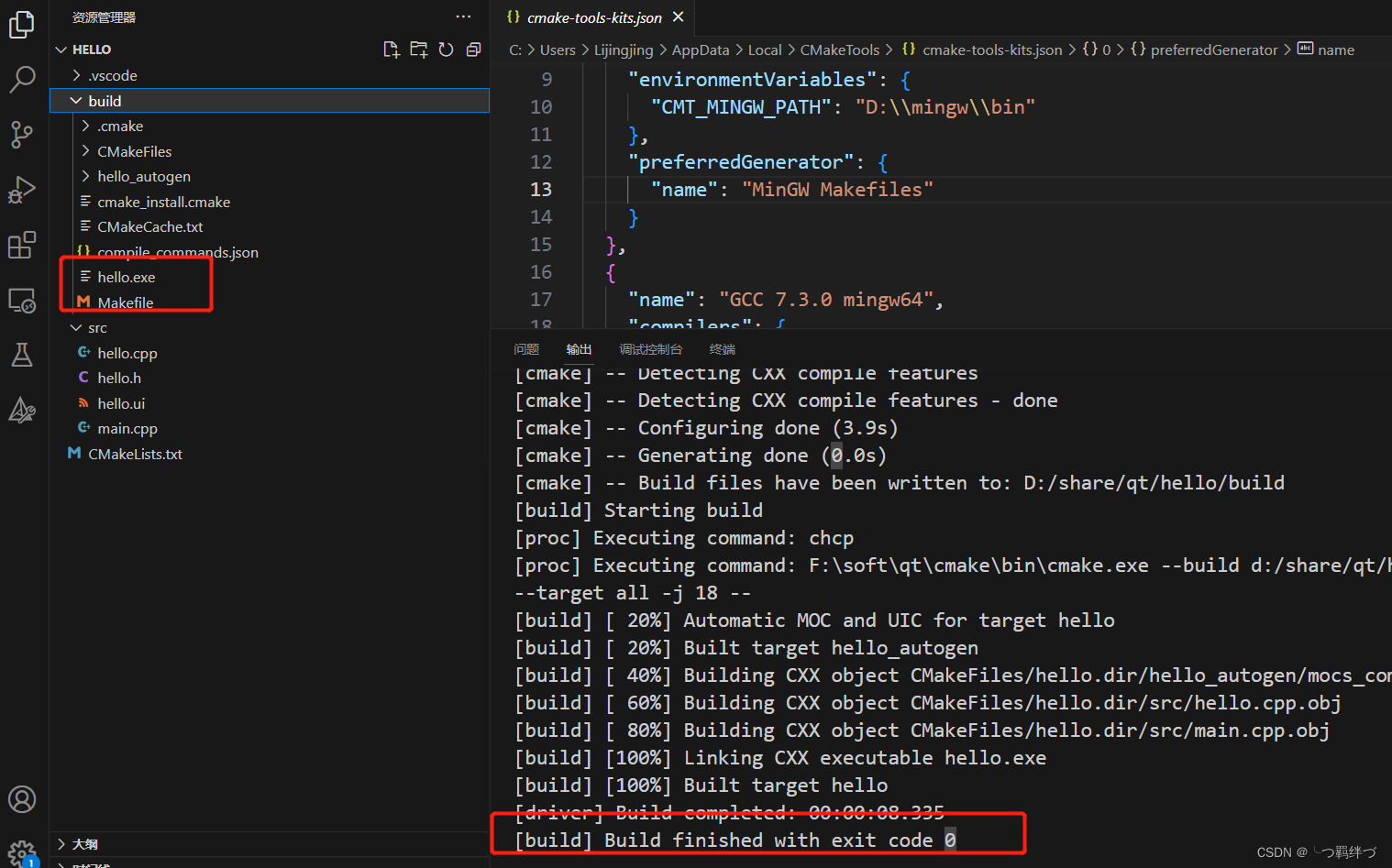Select the cmake-tools-kits.json editor tab
Screen dimensions: 1392x868
[x=594, y=17]
